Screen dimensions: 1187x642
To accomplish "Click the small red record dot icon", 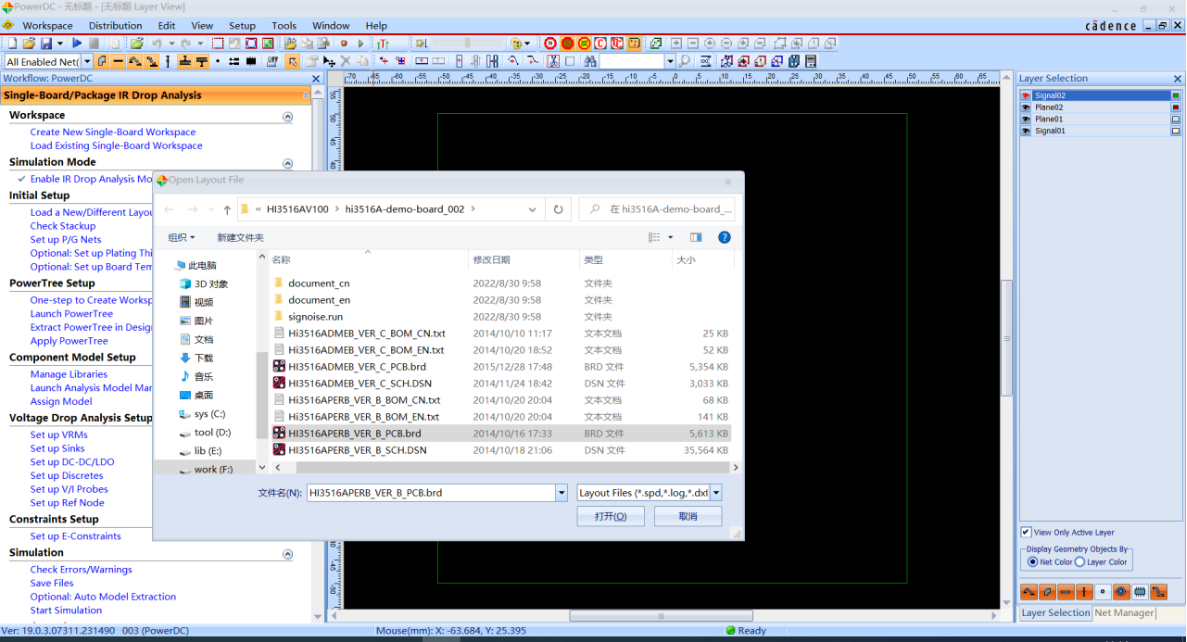I will (x=344, y=43).
